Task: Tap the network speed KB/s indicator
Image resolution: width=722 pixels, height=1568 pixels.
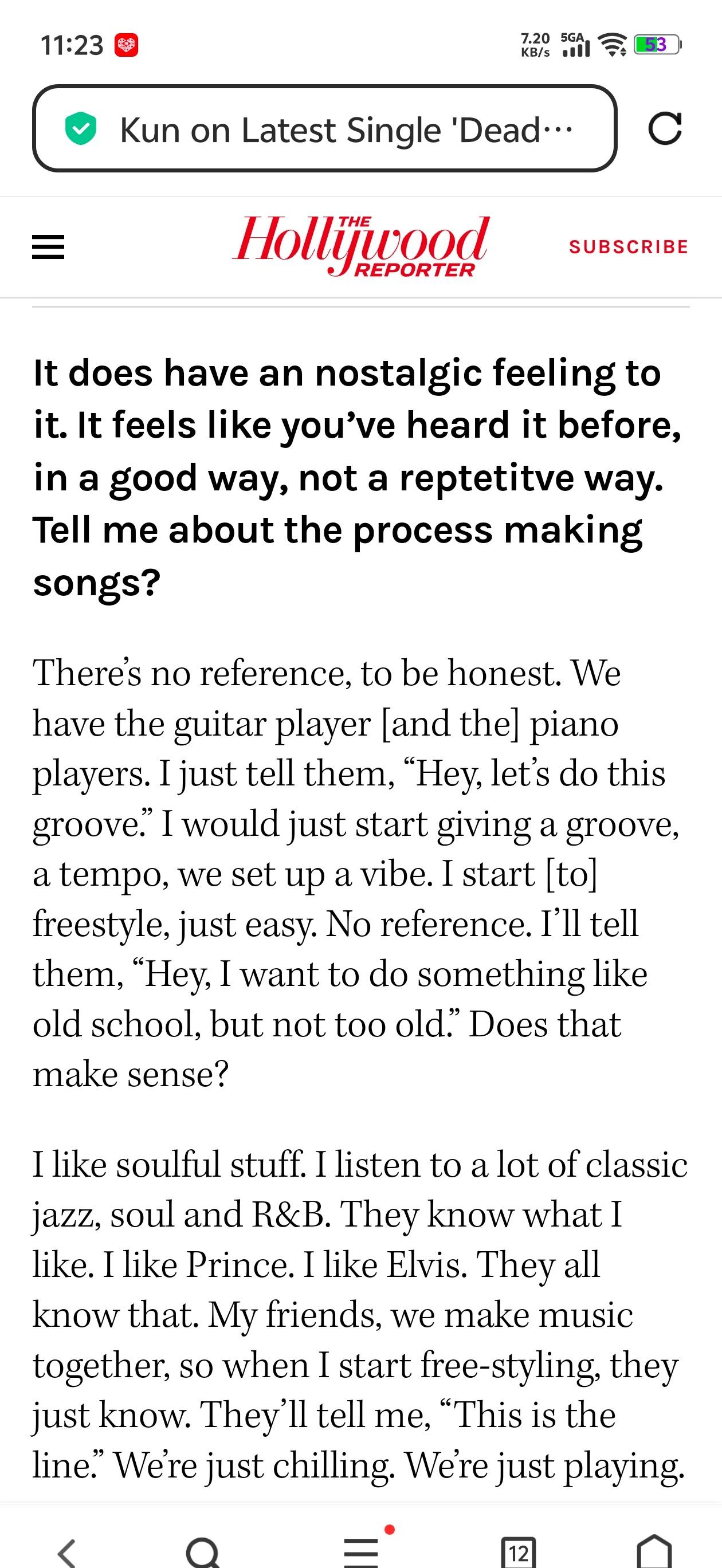Action: [536, 45]
